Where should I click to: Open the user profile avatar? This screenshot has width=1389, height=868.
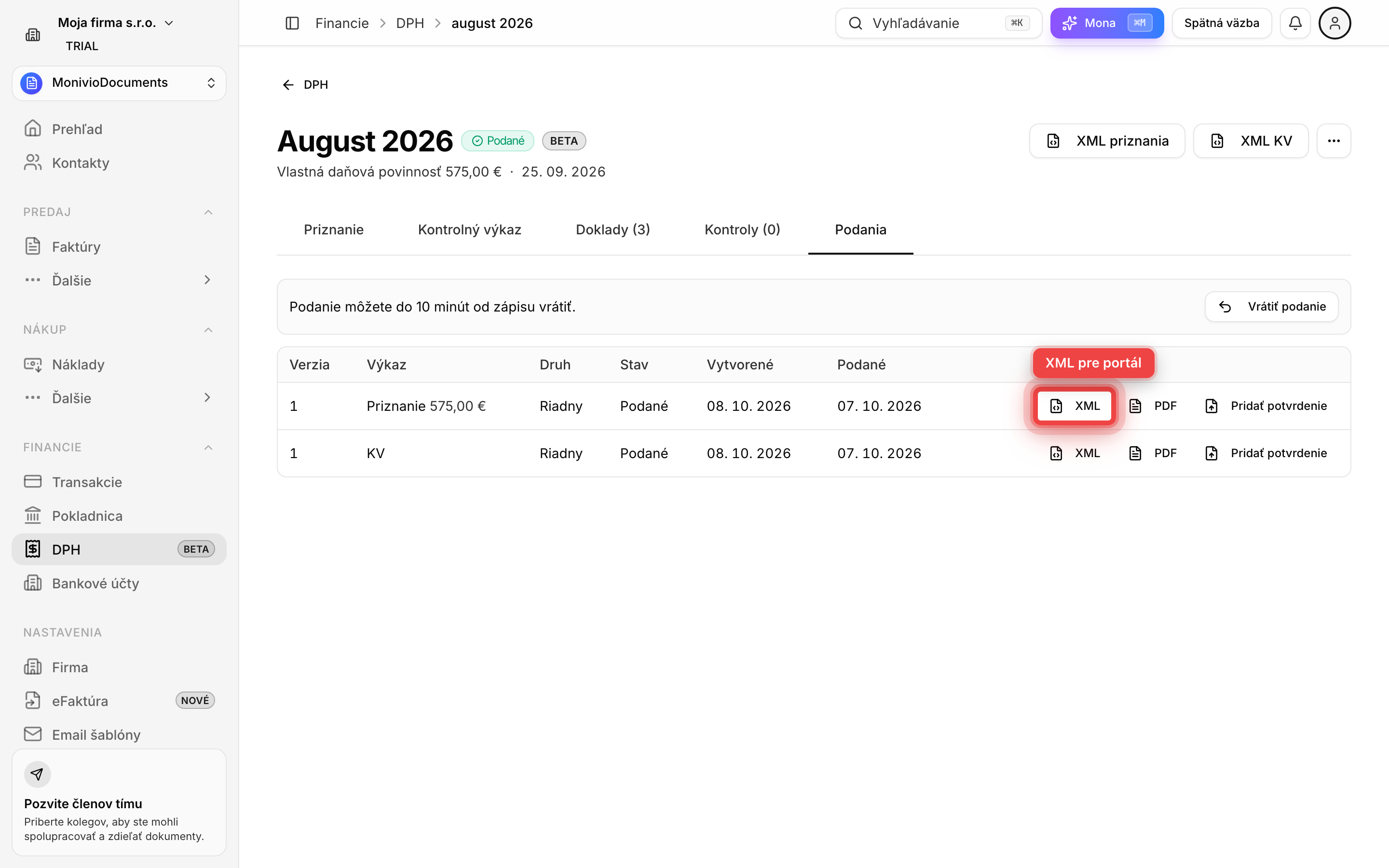click(1335, 23)
